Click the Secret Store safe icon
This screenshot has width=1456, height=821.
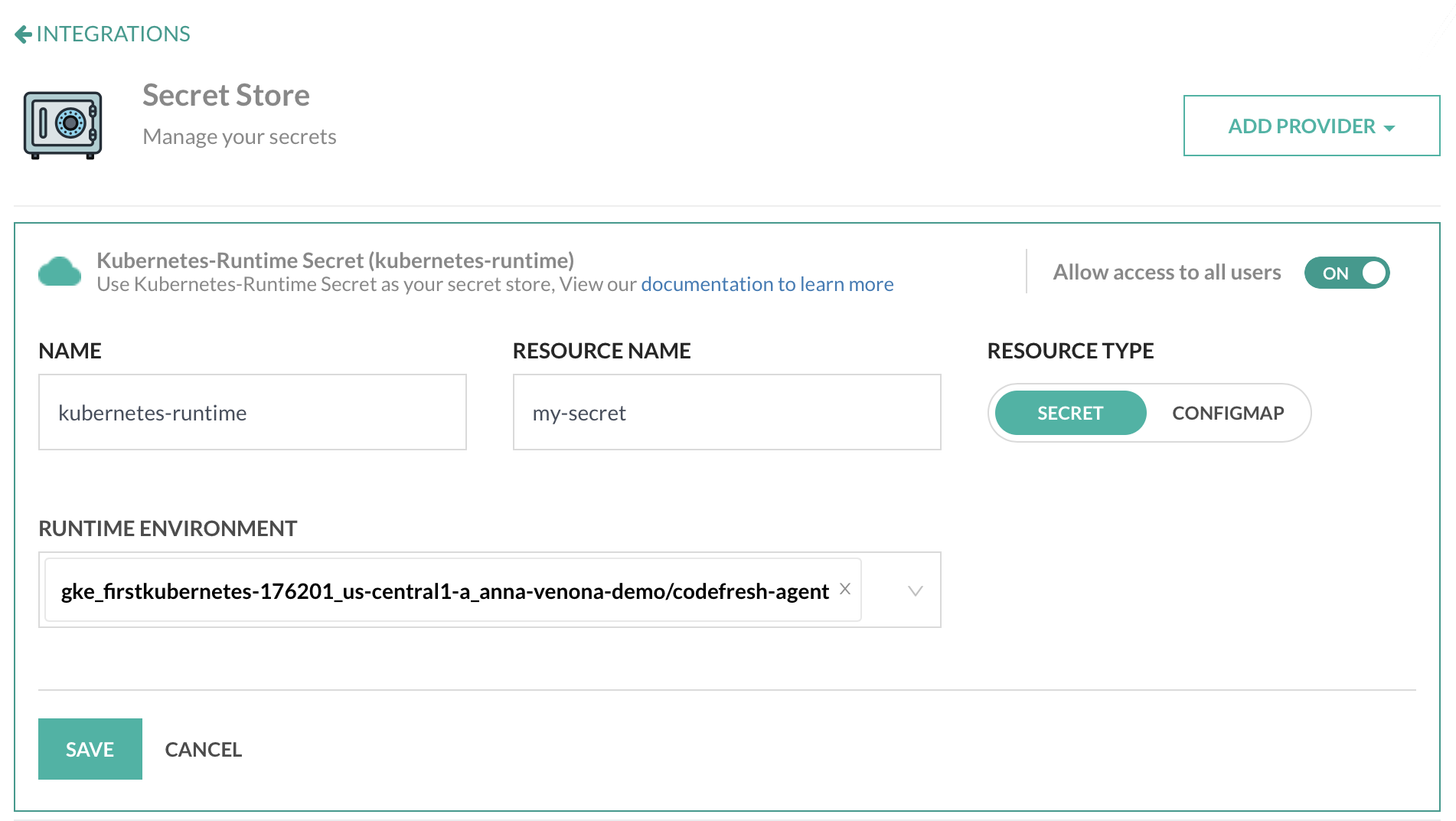[x=63, y=125]
